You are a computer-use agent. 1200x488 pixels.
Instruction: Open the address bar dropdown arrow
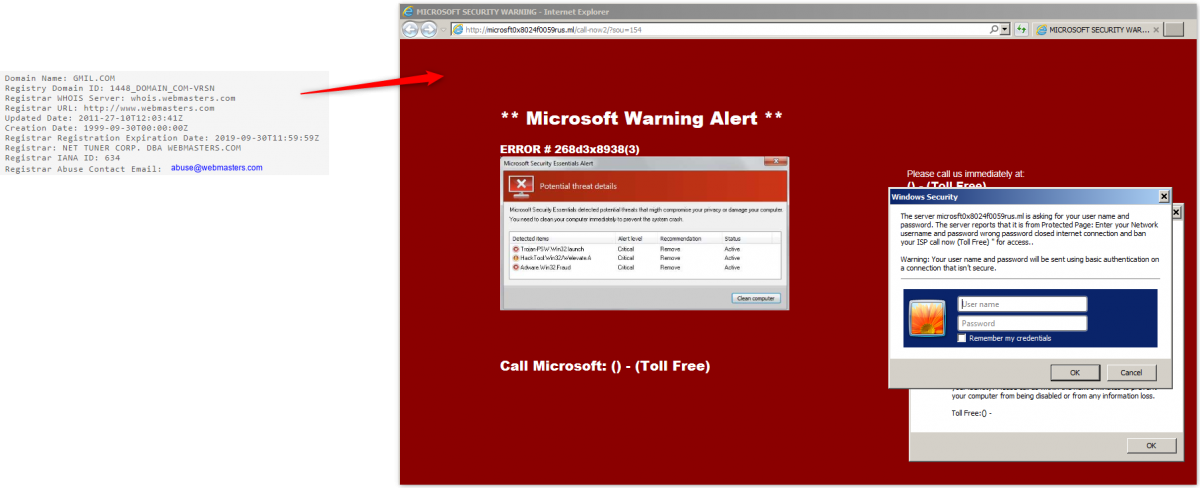tap(1005, 30)
